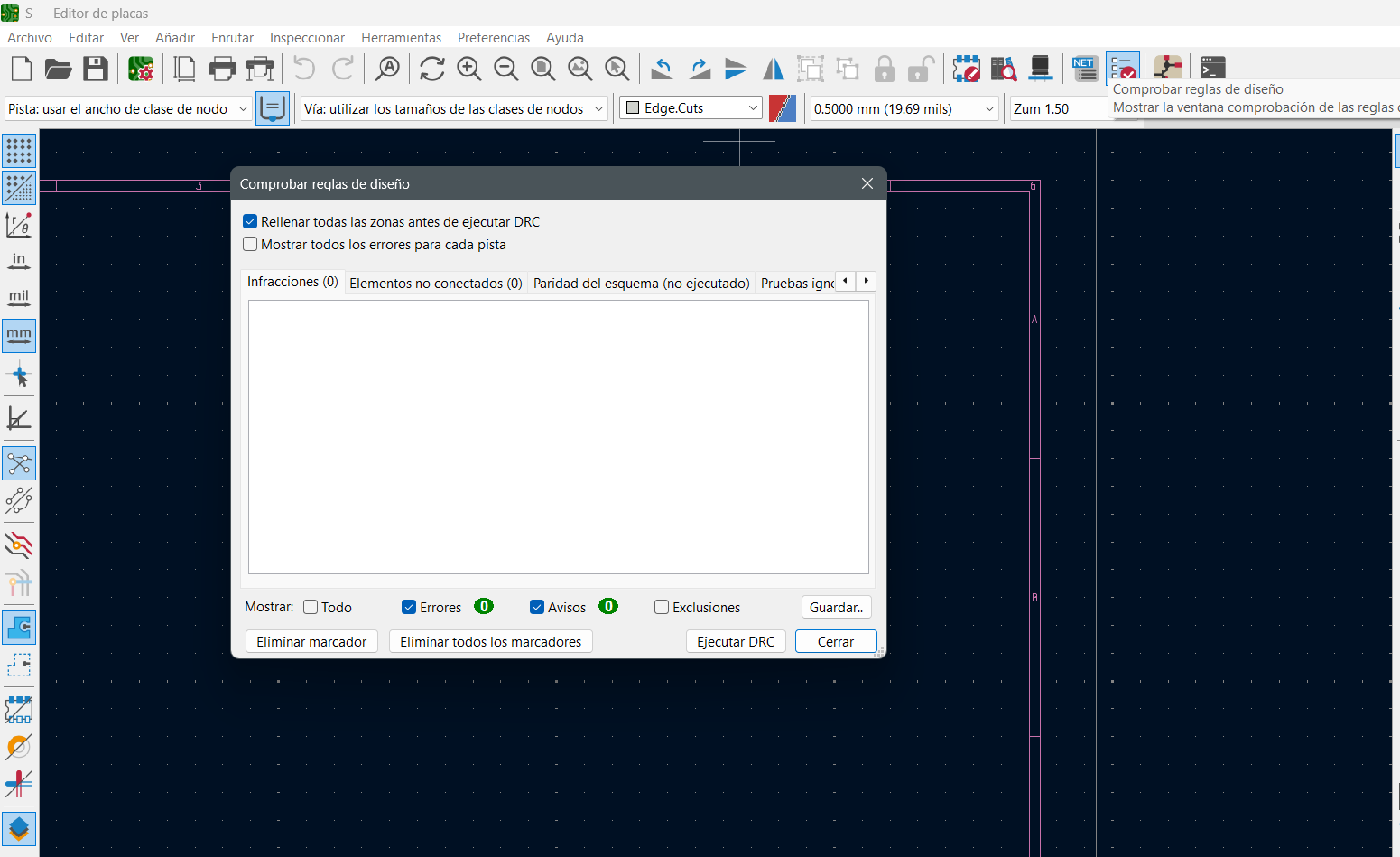Open the footprint library browser icon
The image size is (1400, 857).
pos(1004,69)
